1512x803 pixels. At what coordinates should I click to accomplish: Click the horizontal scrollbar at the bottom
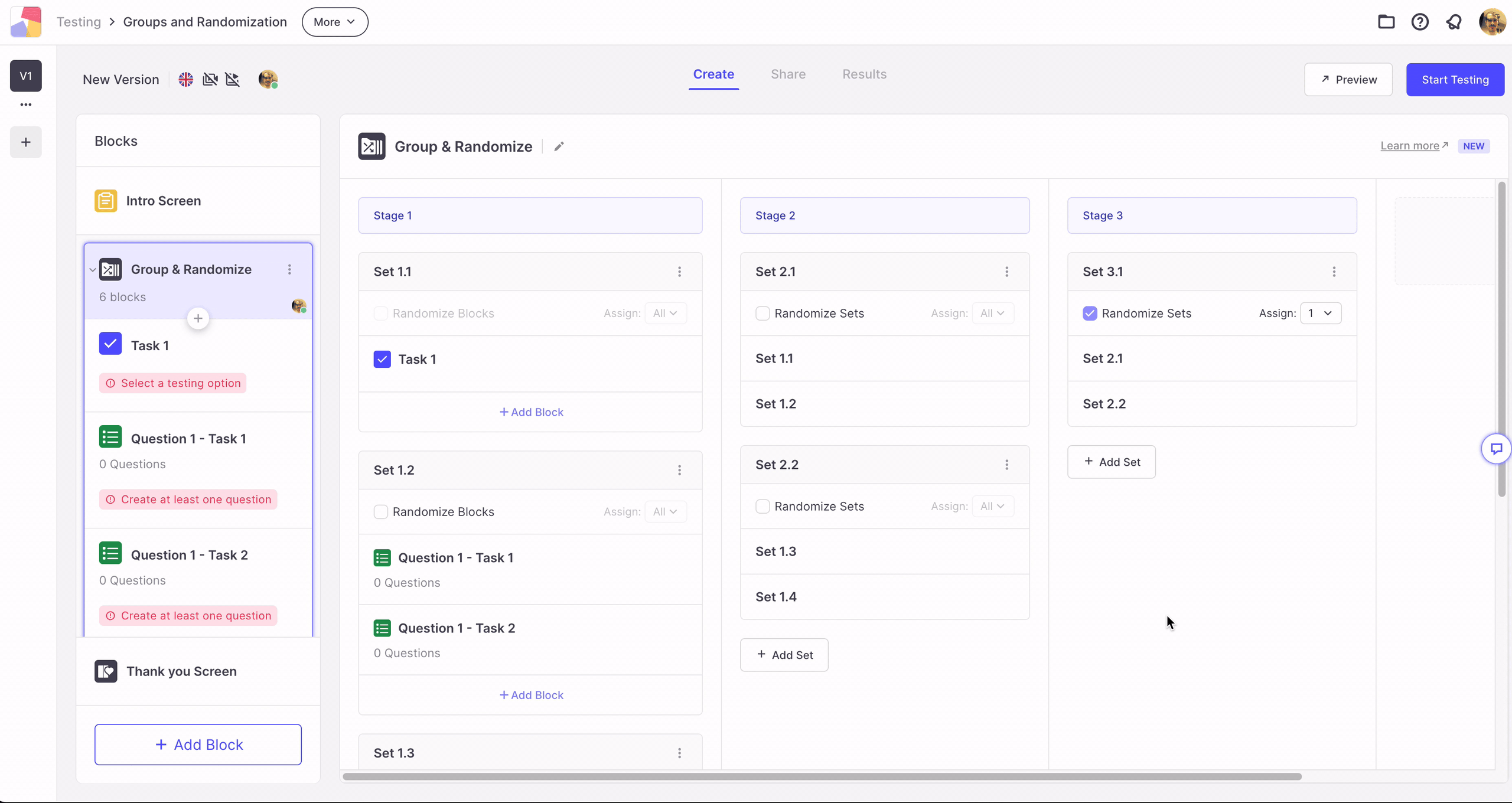point(822,776)
